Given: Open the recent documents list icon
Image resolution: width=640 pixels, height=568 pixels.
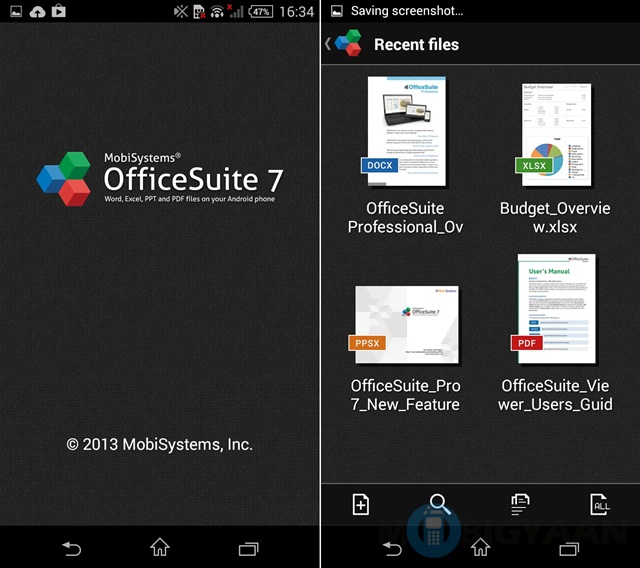Looking at the screenshot, I should pyautogui.click(x=520, y=504).
